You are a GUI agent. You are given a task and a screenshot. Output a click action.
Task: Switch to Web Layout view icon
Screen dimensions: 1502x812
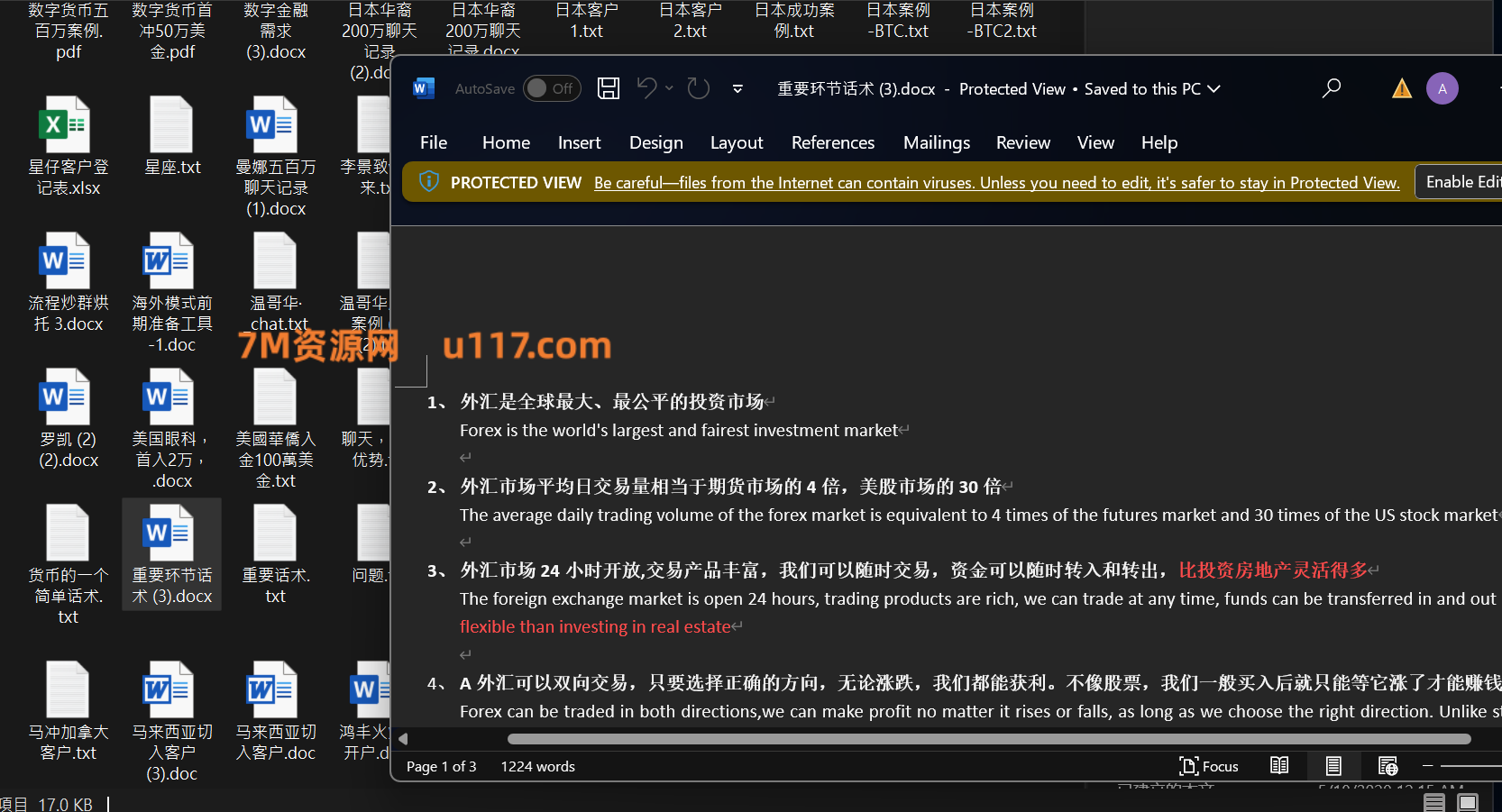(1388, 766)
